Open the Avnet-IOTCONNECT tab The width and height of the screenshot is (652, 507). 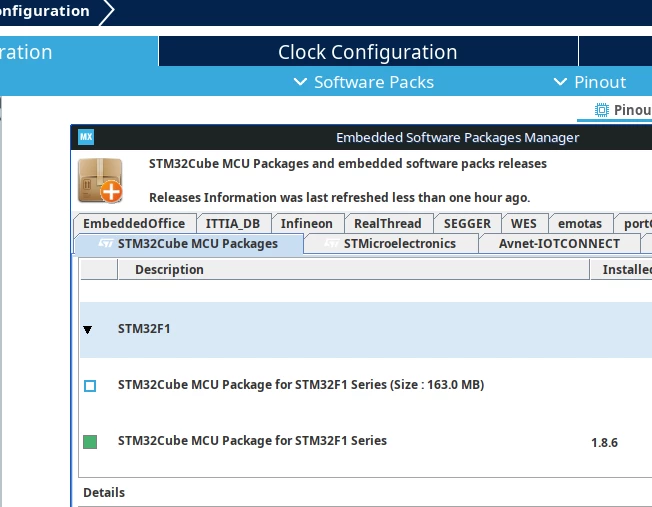tap(559, 244)
